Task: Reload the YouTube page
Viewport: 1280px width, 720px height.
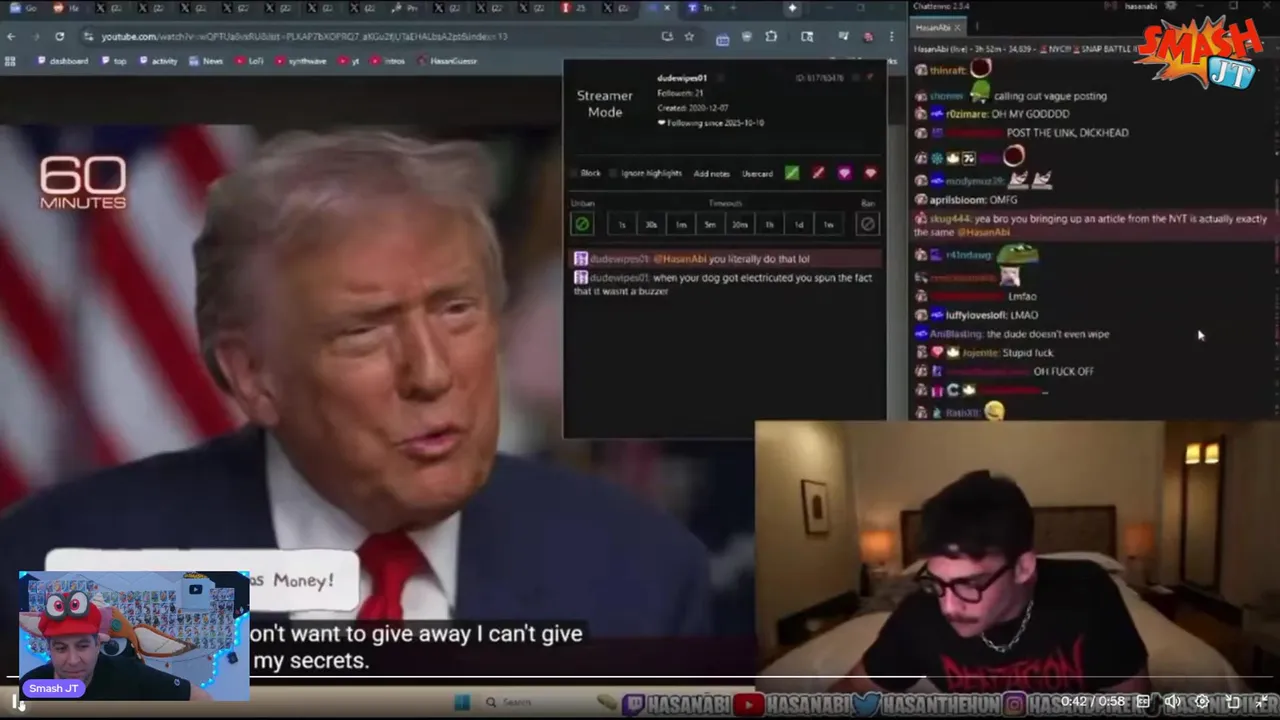Action: pos(60,37)
